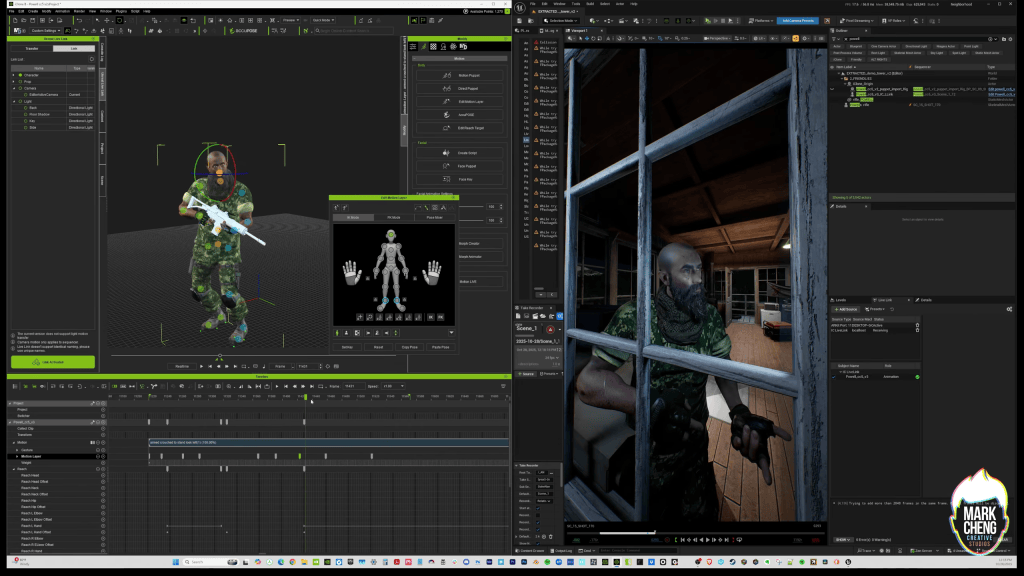
Task: Click the green Link Activated button
Action: coord(52,362)
